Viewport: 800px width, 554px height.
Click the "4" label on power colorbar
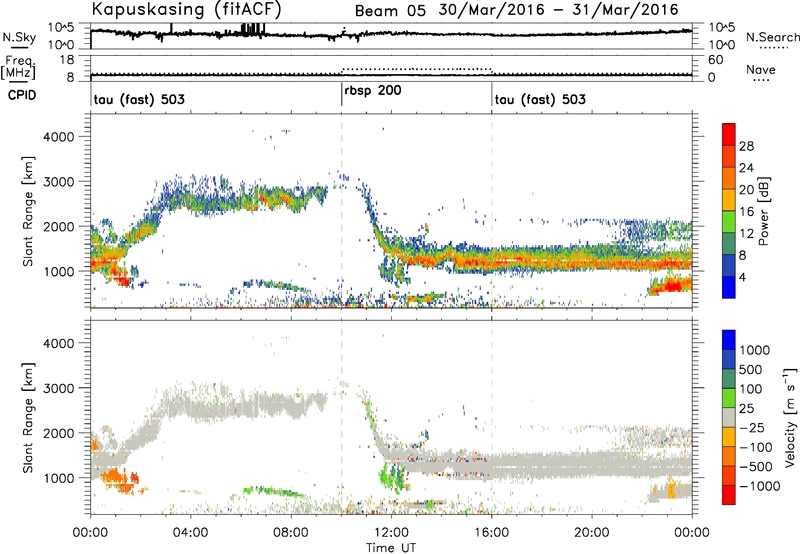coord(743,278)
